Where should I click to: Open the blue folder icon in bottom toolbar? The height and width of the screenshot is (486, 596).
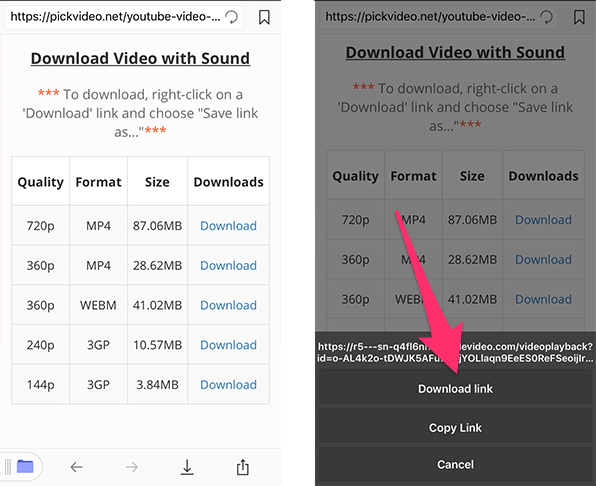tap(25, 466)
